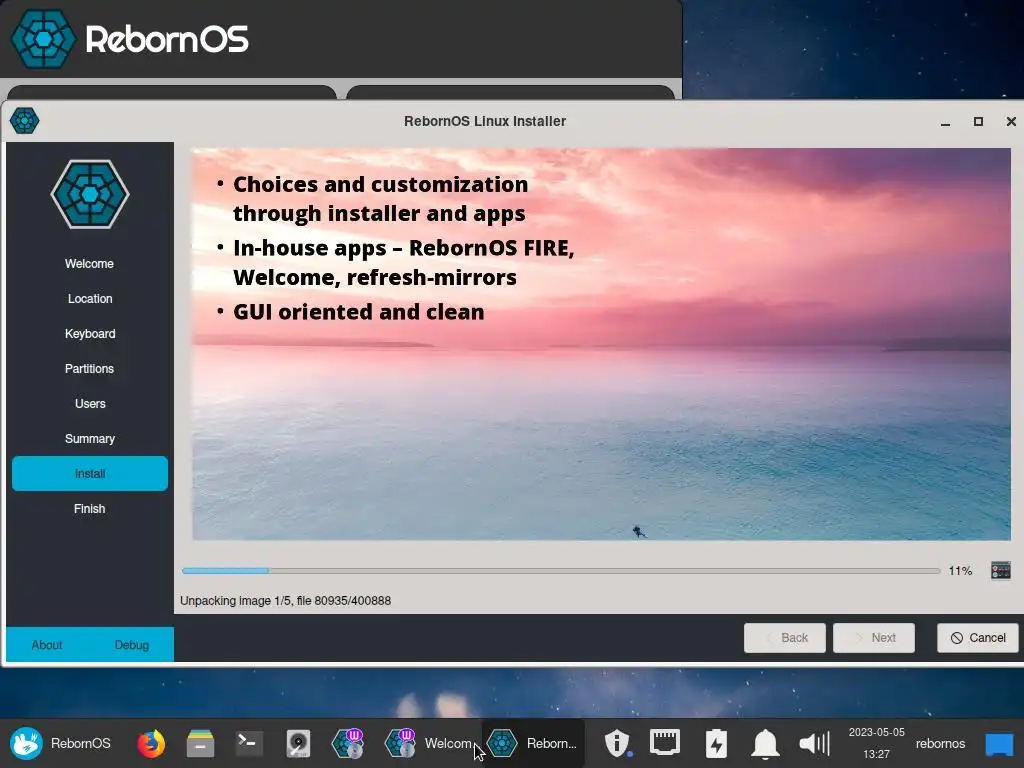The width and height of the screenshot is (1024, 768).
Task: Click the RebornOS logo in Welcome window header
Action: click(44, 39)
